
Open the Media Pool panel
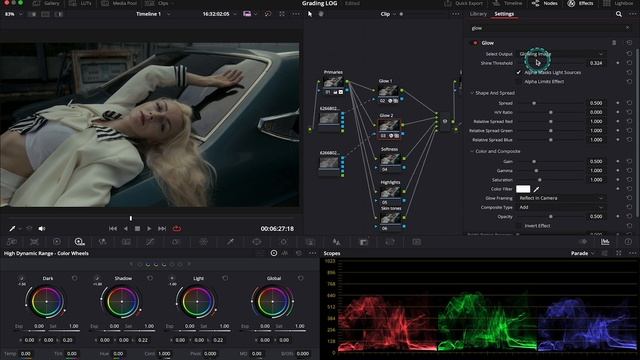point(119,3)
